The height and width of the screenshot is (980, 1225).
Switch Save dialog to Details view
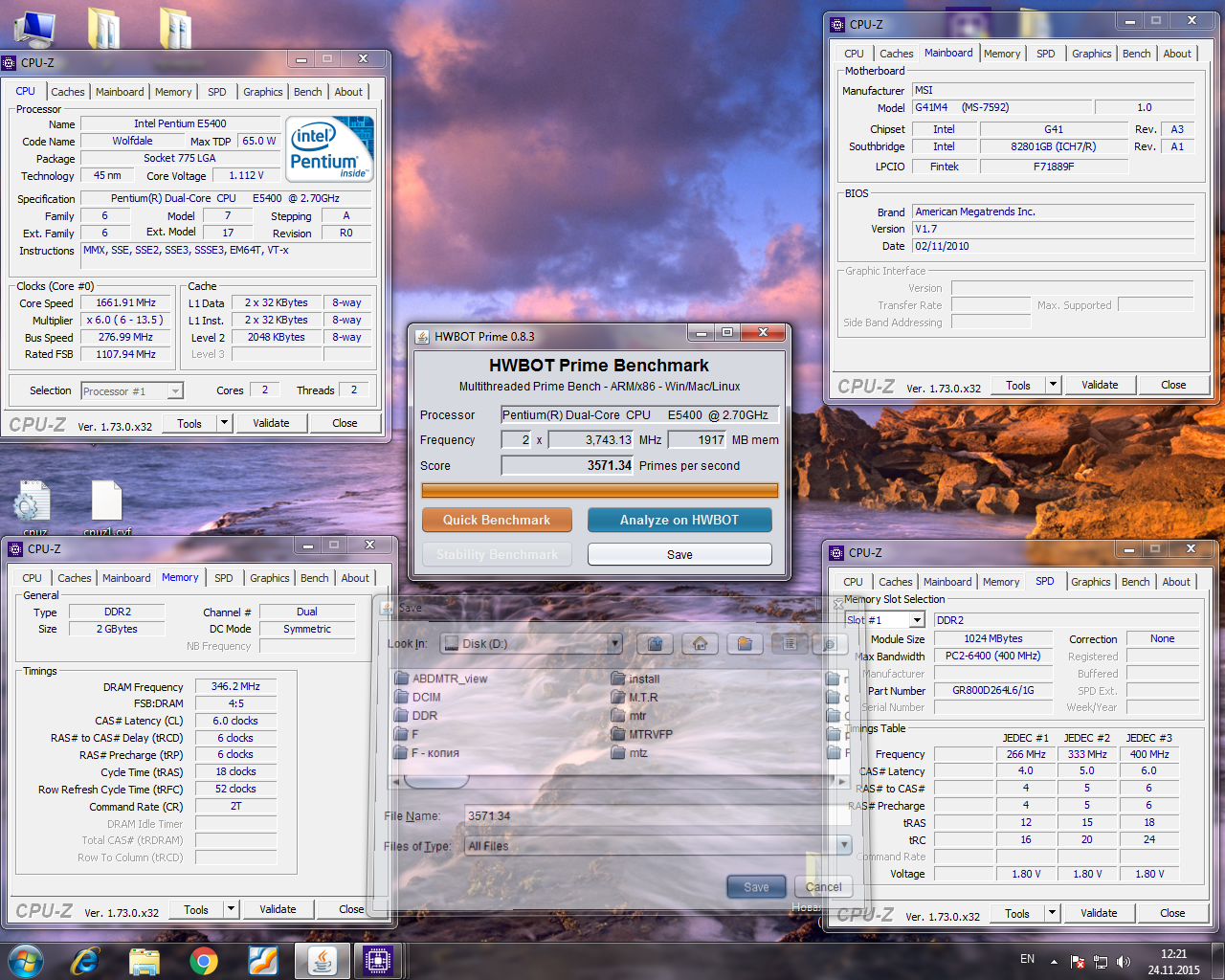pyautogui.click(x=829, y=644)
